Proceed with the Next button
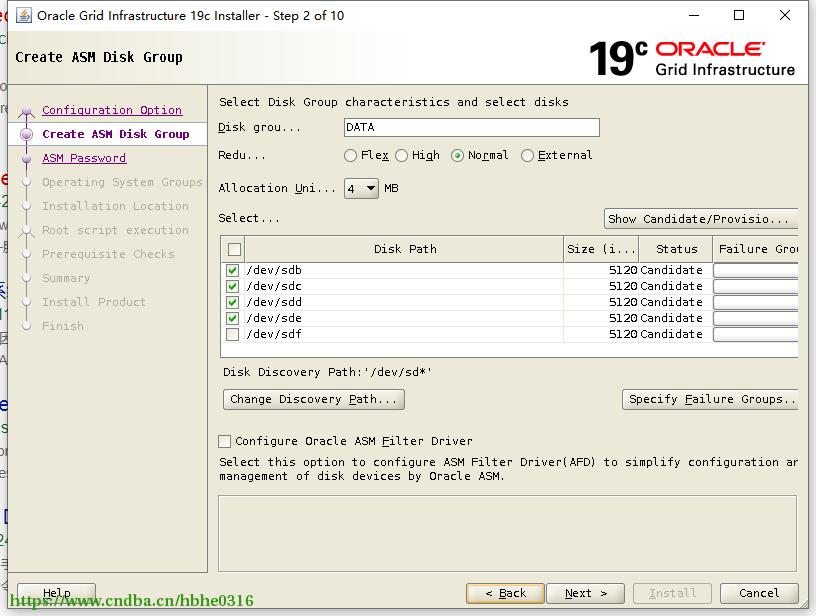The height and width of the screenshot is (616, 816). (585, 593)
